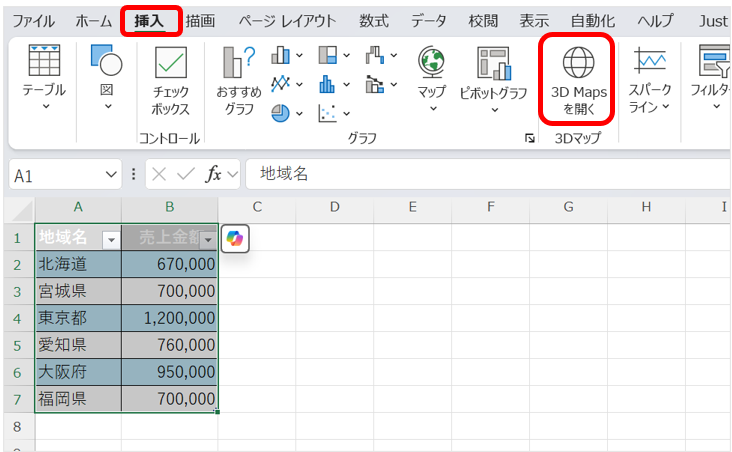This screenshot has width=732, height=452.
Task: Insert a scatter or bubble chart
Action: click(x=327, y=113)
